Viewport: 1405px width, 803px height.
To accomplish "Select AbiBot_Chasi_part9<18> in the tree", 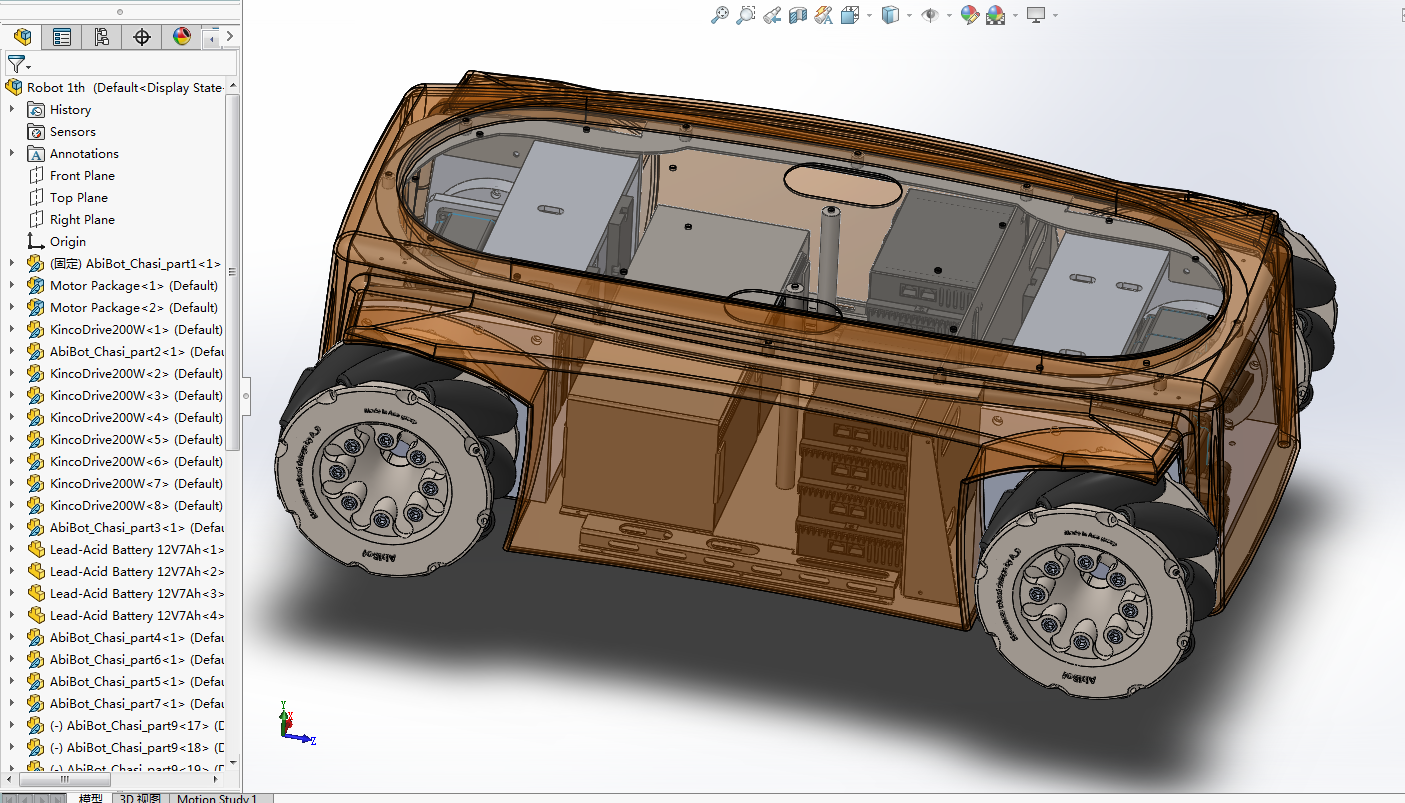I will 137,747.
